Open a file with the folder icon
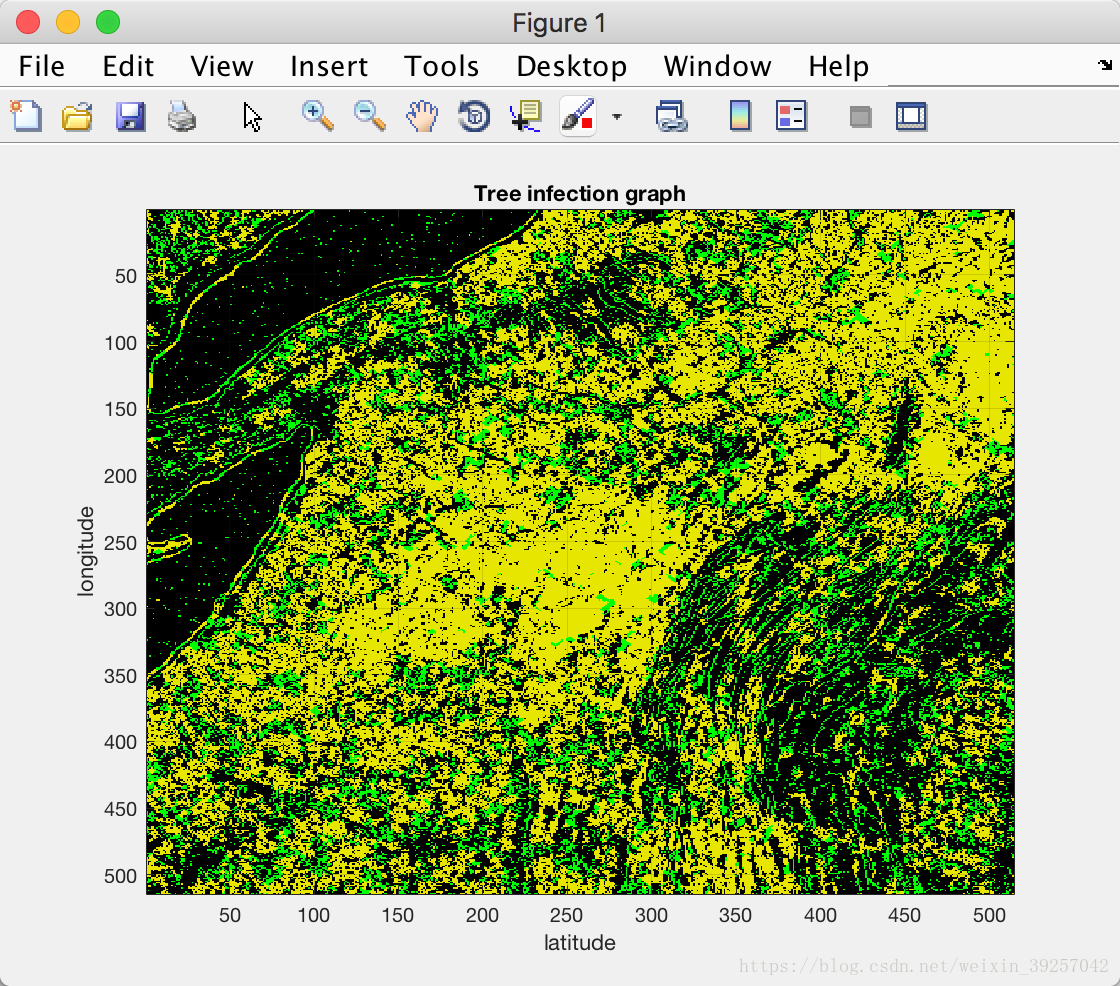 click(x=77, y=116)
